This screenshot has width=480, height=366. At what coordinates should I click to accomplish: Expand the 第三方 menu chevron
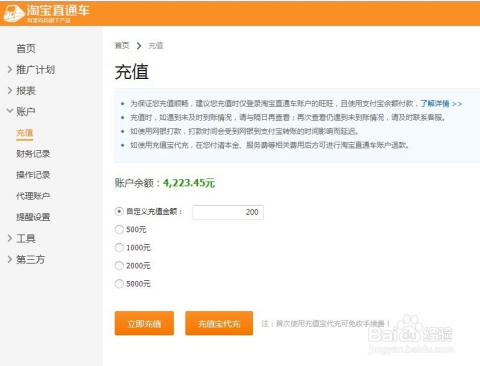pos(10,259)
